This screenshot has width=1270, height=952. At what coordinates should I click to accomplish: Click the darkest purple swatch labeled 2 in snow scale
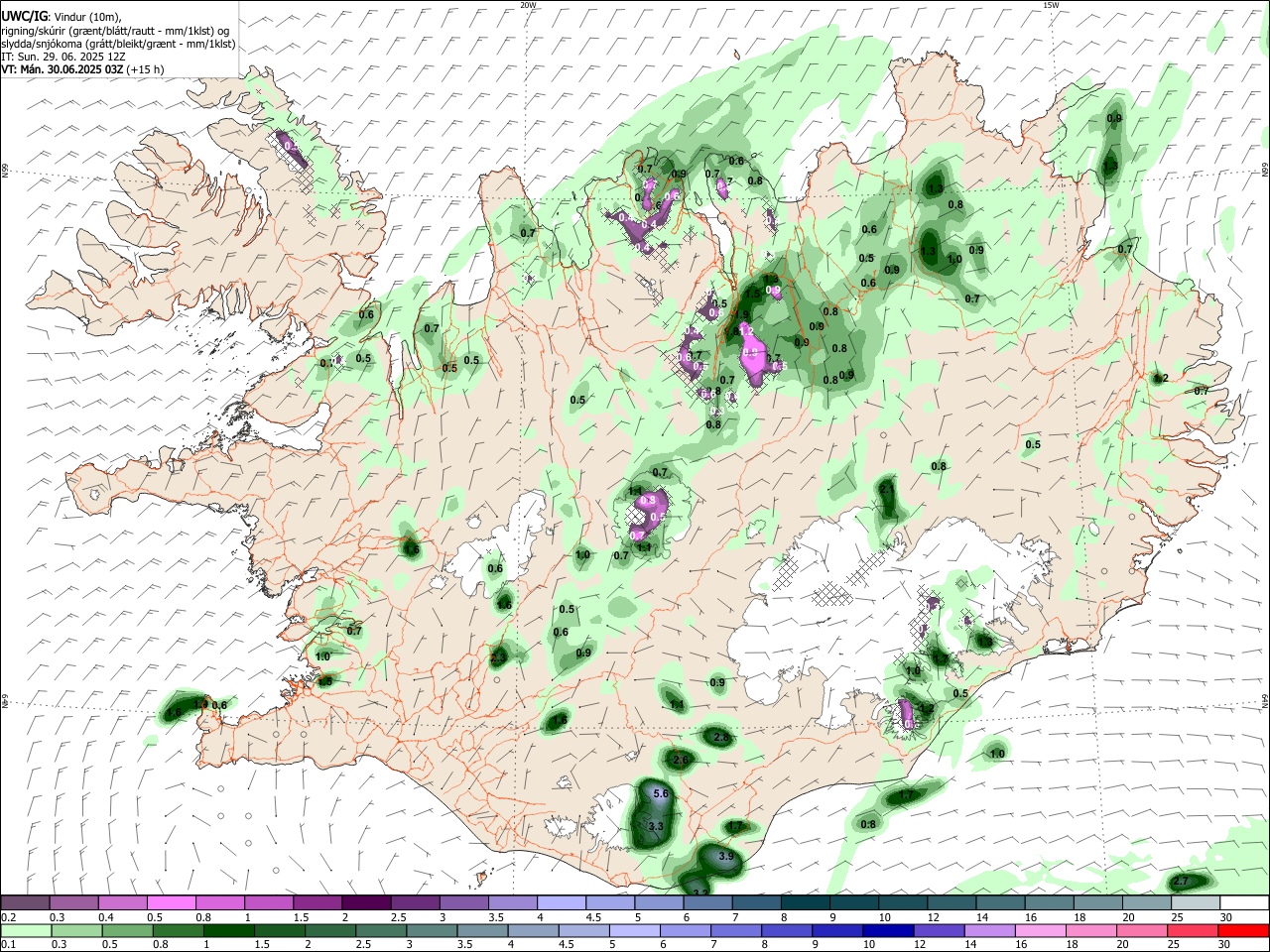(x=365, y=903)
